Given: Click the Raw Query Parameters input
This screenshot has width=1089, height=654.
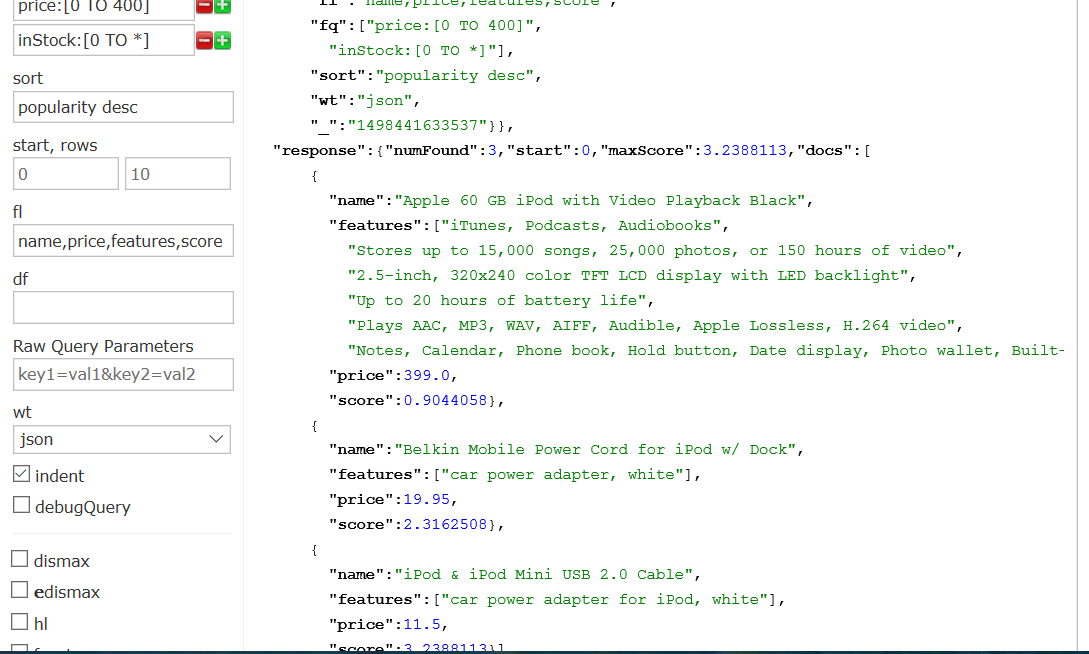Looking at the screenshot, I should coord(123,375).
